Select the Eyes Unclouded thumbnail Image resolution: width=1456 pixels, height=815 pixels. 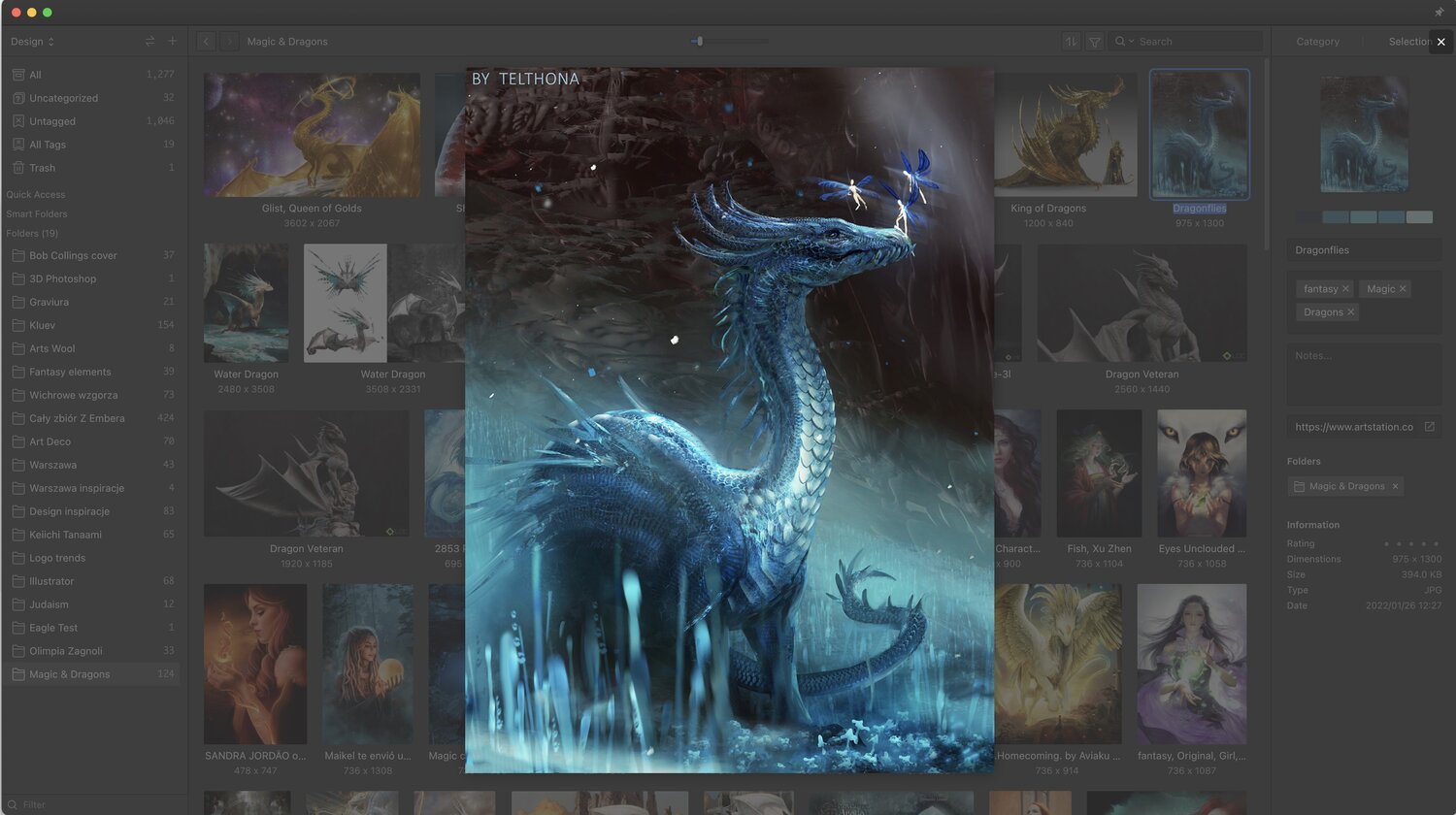pyautogui.click(x=1202, y=473)
